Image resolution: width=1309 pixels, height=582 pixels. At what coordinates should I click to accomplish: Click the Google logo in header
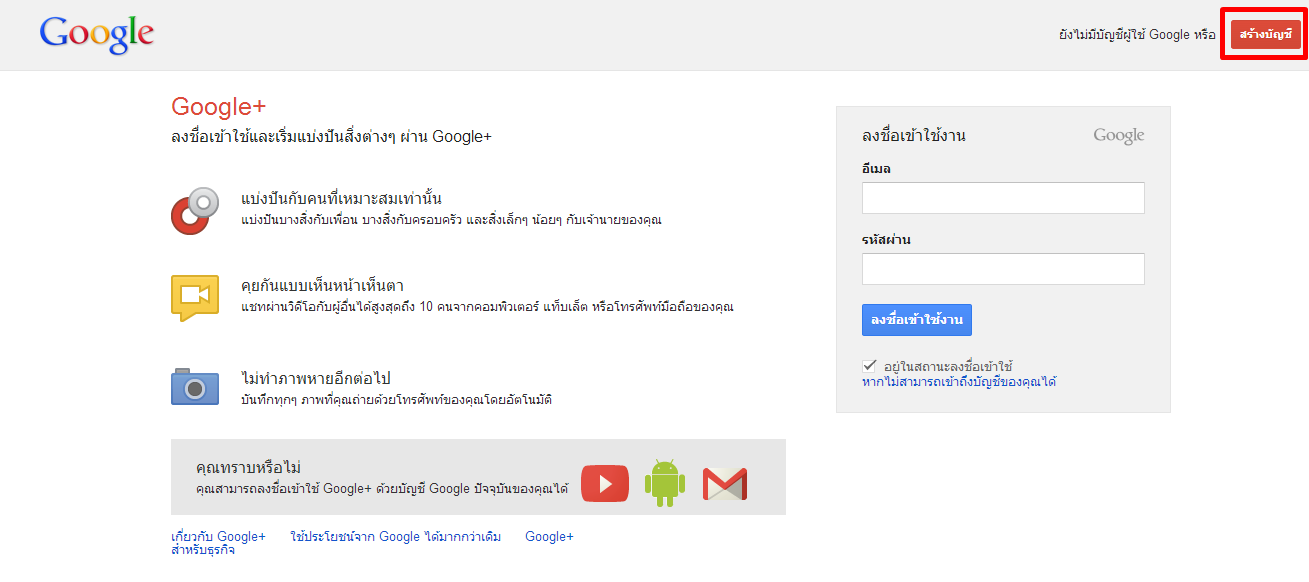[x=97, y=35]
